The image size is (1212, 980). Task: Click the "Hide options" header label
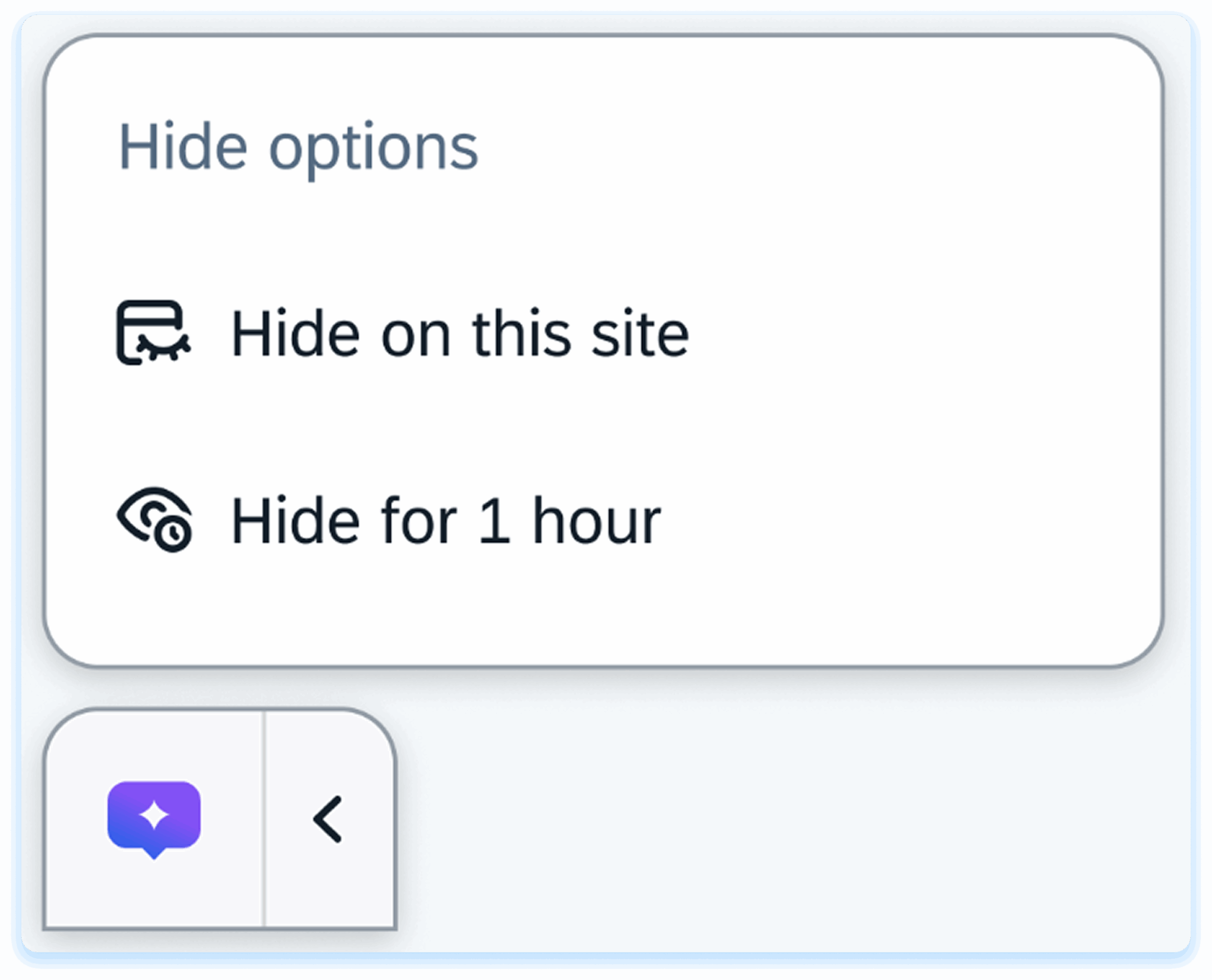(298, 148)
